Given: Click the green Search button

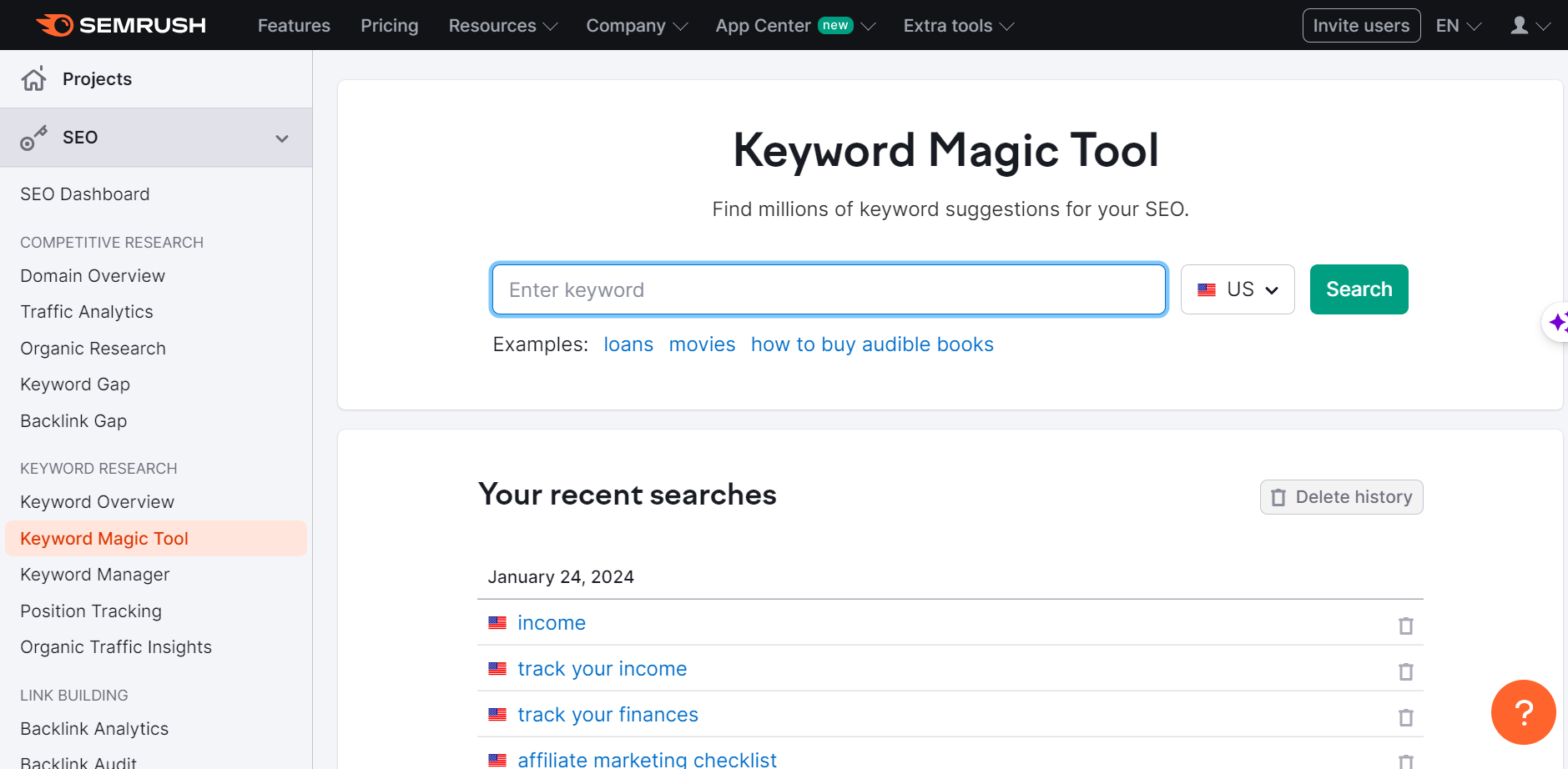Looking at the screenshot, I should coord(1359,289).
